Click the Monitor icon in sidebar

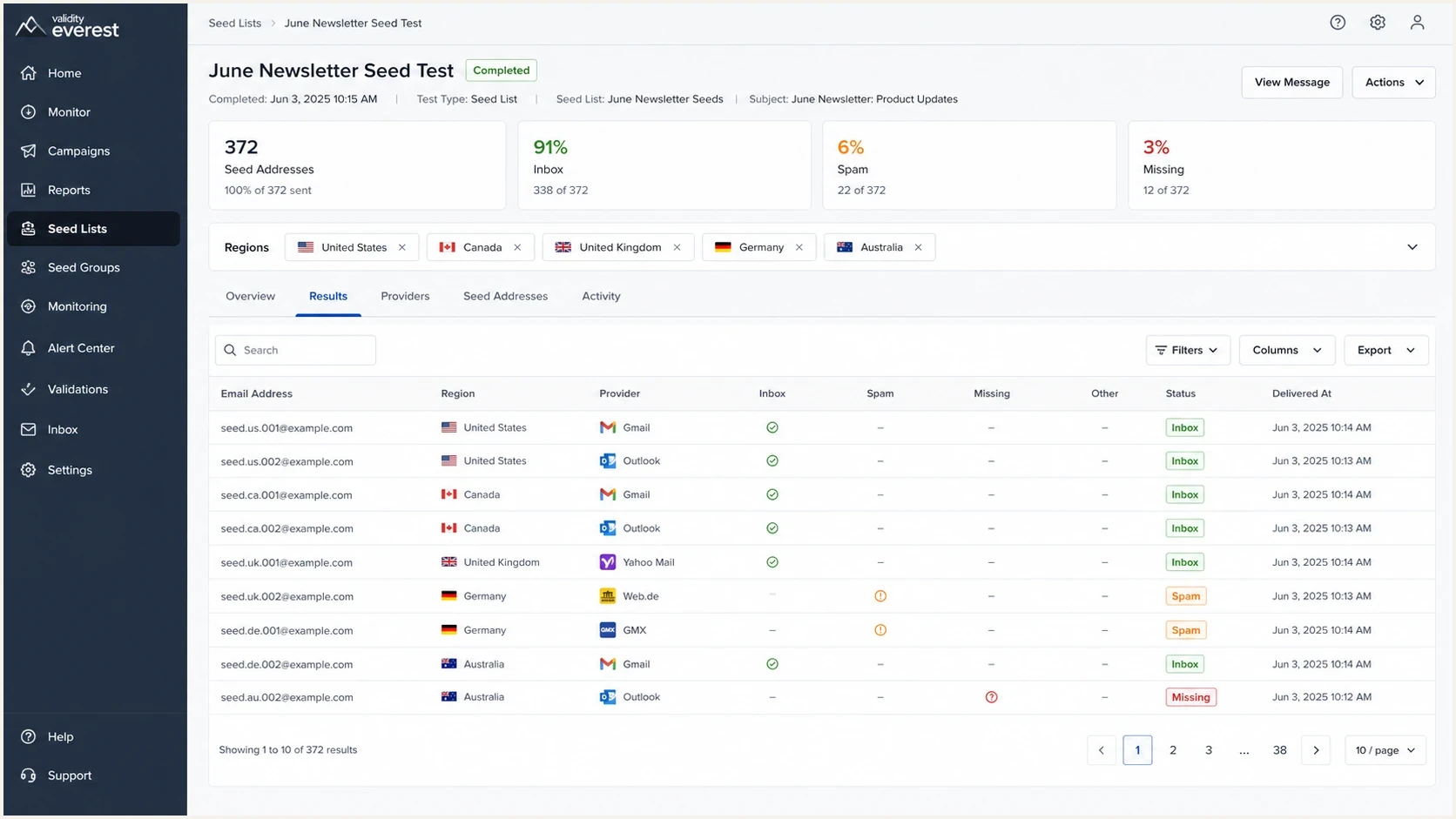(x=29, y=112)
